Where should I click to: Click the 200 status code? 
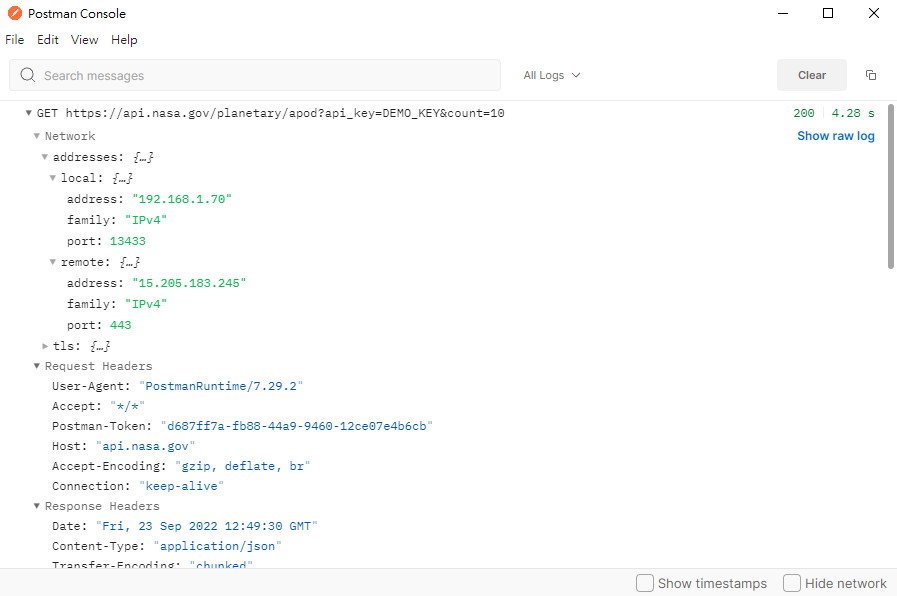click(x=803, y=113)
